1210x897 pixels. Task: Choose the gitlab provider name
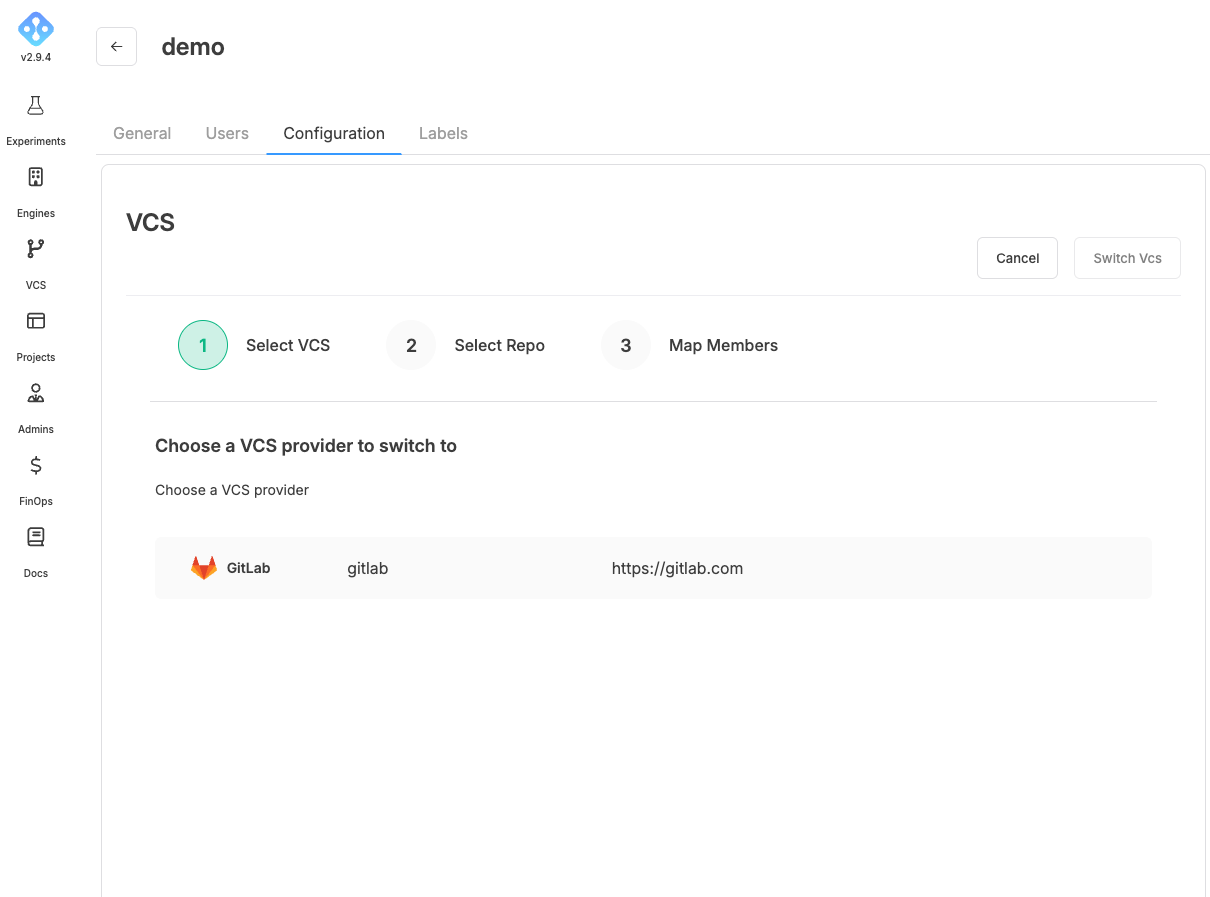(x=368, y=568)
